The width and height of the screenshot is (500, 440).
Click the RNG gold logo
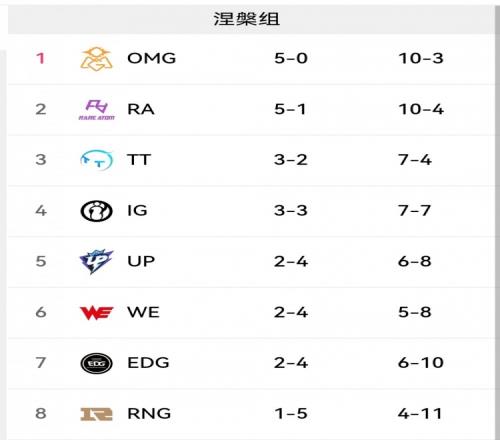(96, 414)
